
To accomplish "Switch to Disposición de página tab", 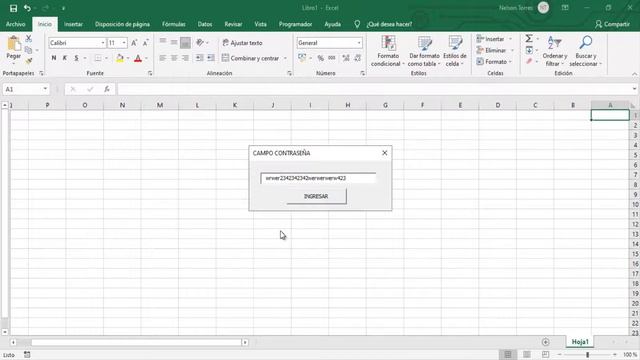I will coord(122,24).
